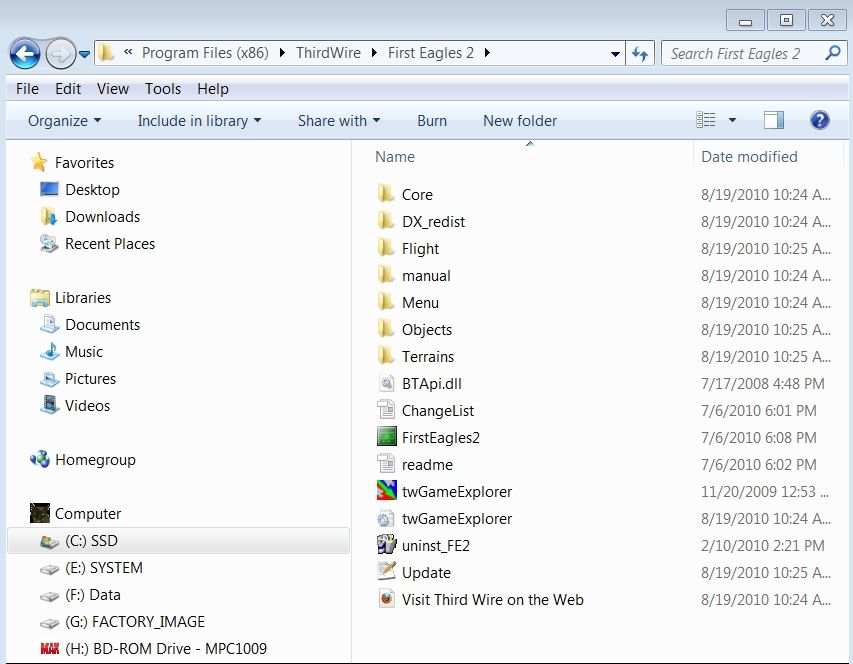Open Downloads in Favorites
Image resolution: width=853 pixels, height=664 pixels.
coord(102,216)
